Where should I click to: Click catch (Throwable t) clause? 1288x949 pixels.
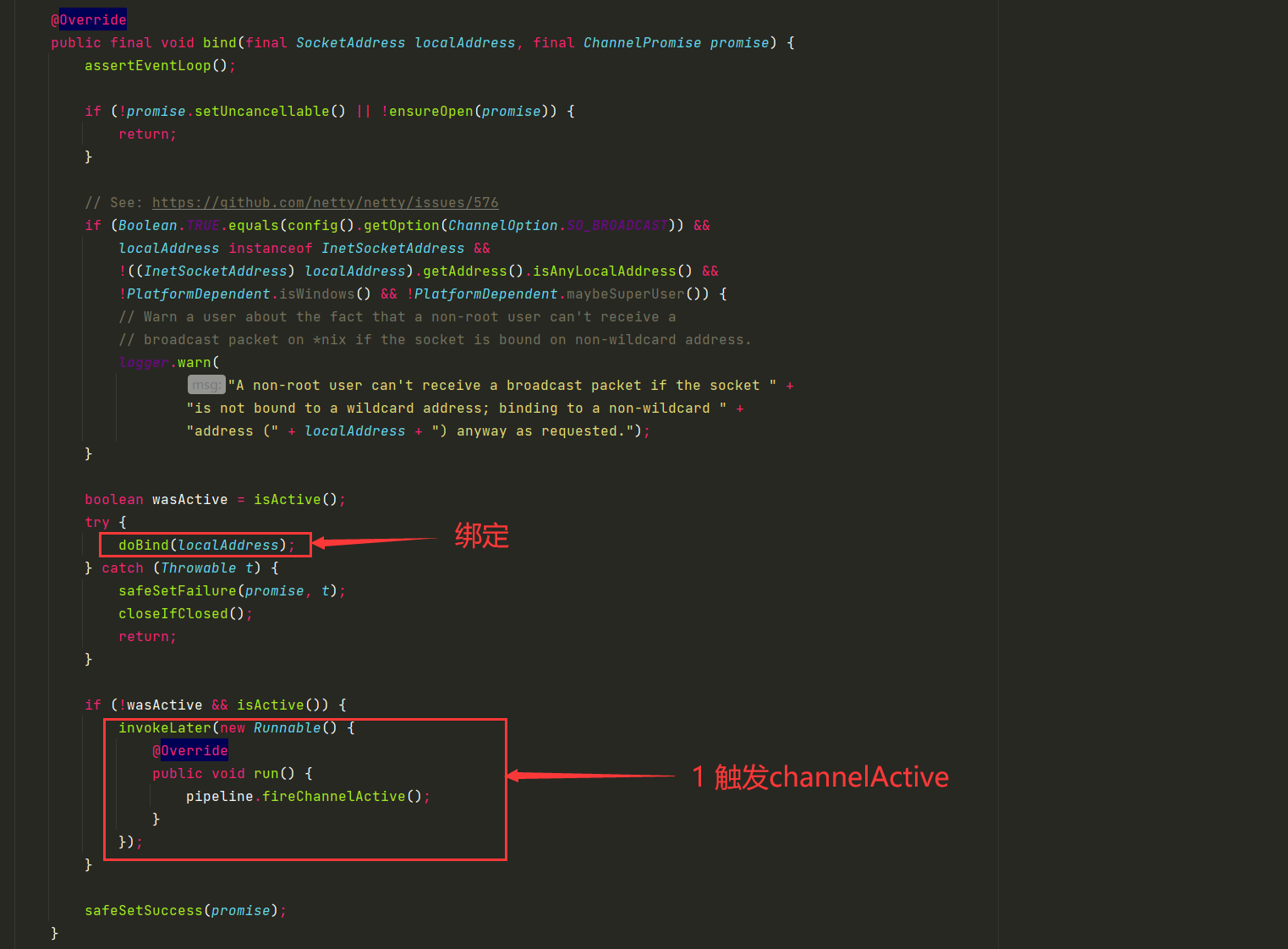181,568
